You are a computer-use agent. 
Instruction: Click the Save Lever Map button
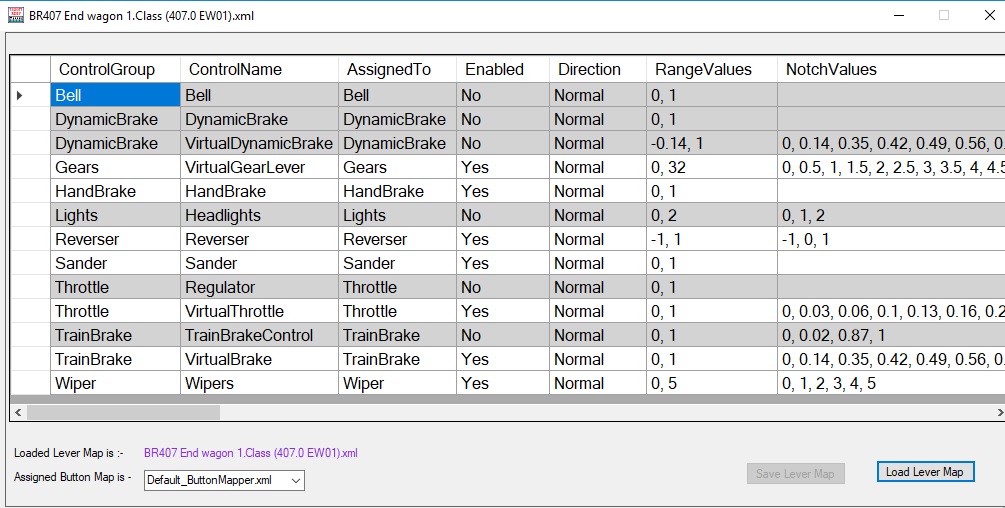coord(795,473)
